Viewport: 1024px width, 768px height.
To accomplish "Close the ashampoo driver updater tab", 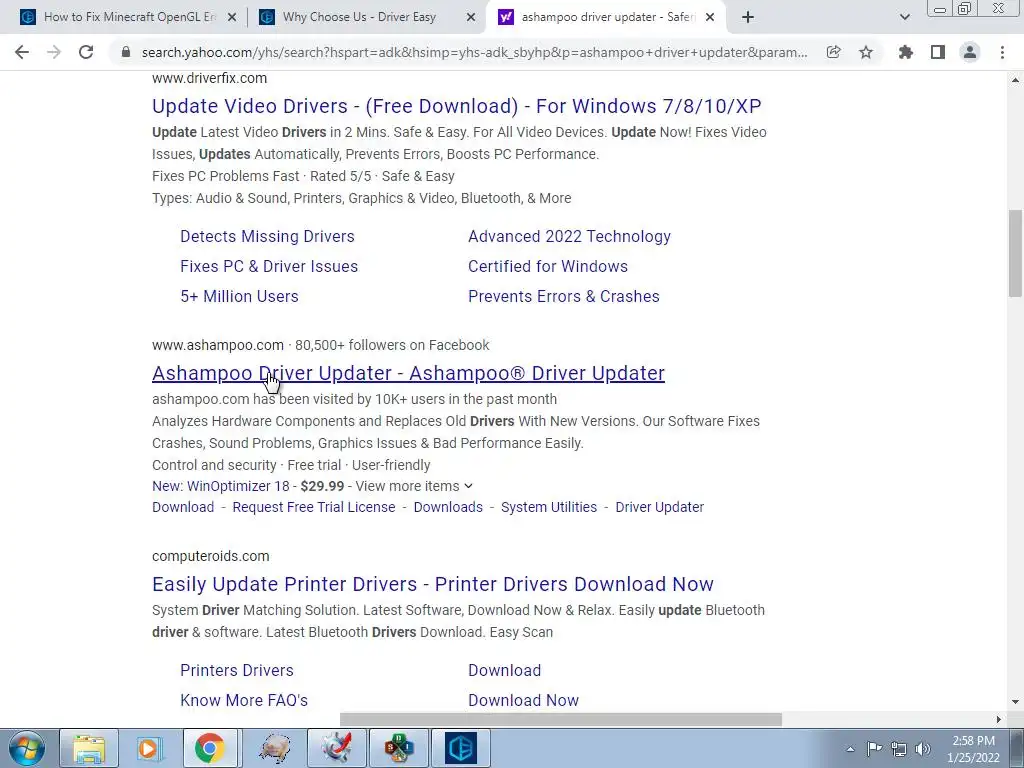I will pos(710,18).
